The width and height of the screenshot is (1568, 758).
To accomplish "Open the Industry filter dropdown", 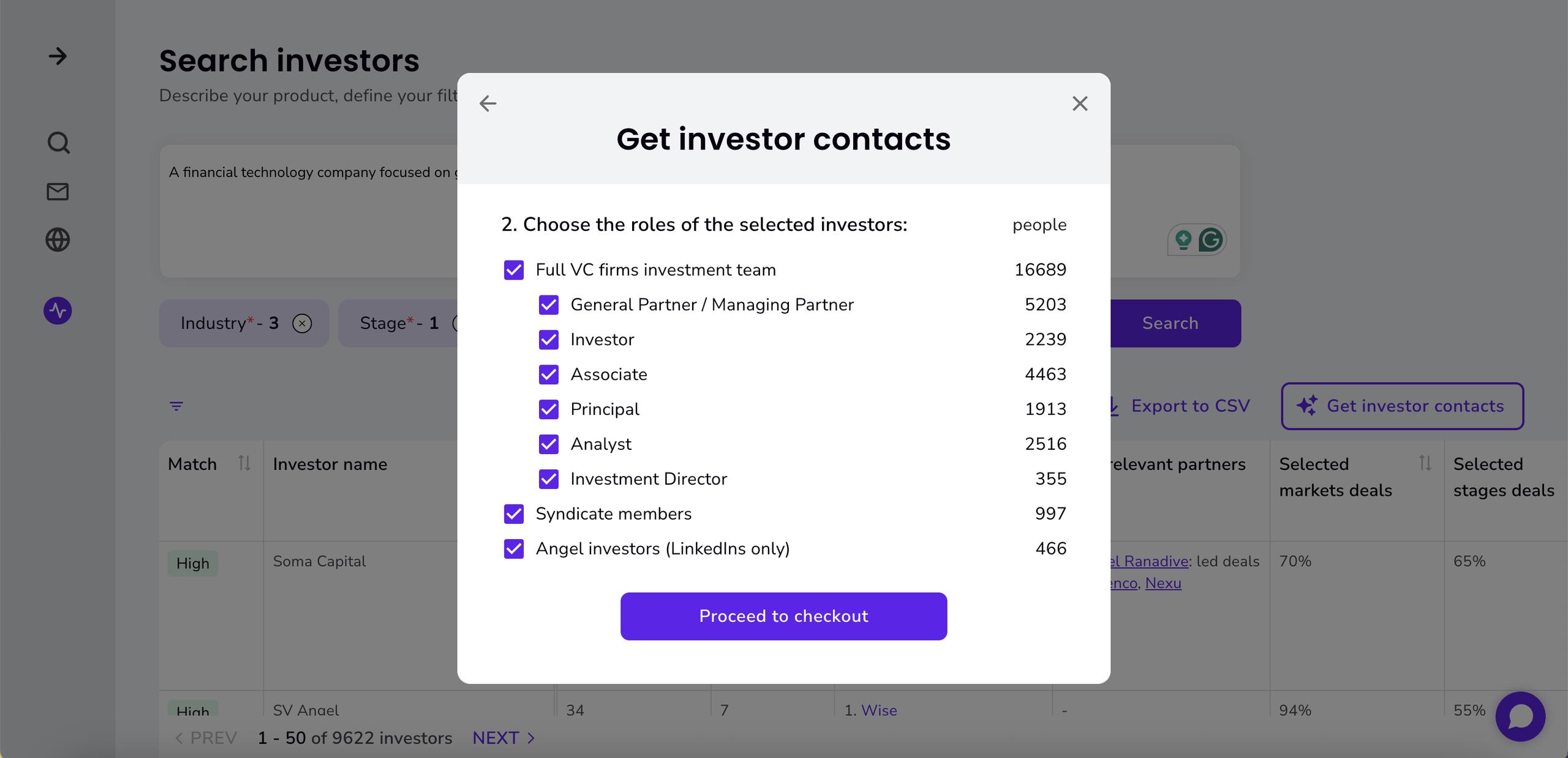I will pos(230,323).
